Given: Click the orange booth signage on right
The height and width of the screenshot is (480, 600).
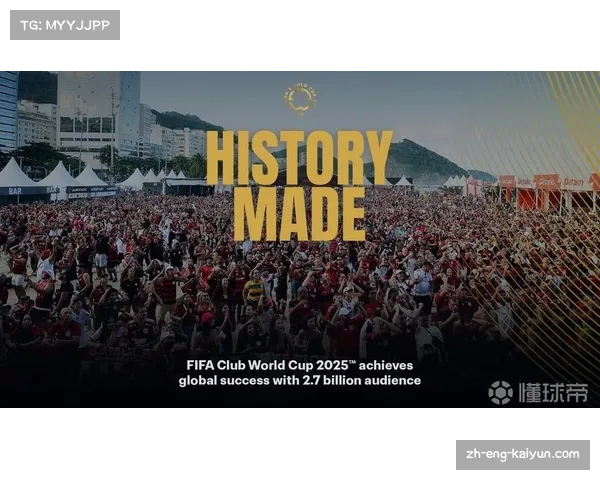Looking at the screenshot, I should [x=545, y=182].
